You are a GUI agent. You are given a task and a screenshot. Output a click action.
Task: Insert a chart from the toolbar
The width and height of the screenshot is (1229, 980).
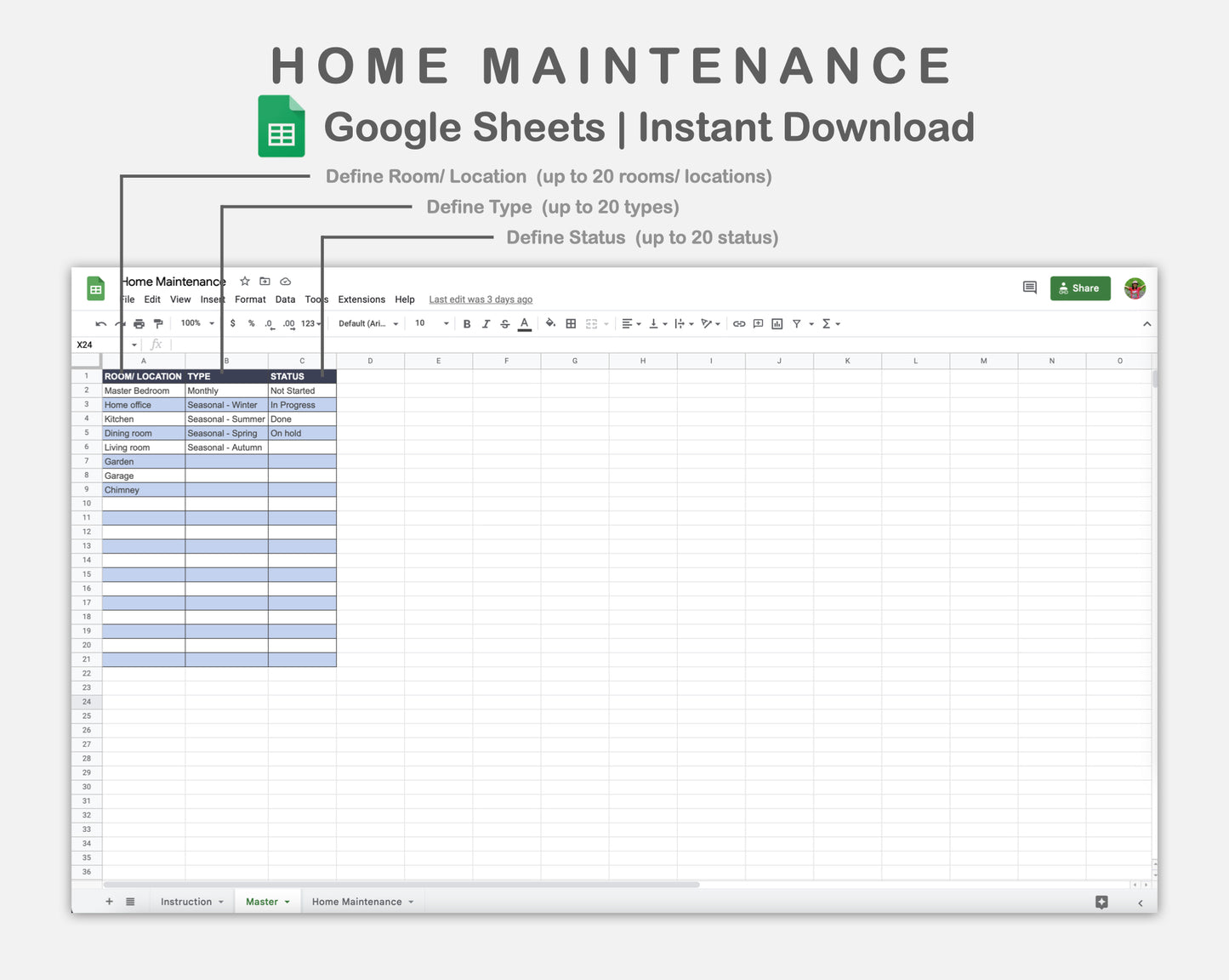(777, 323)
